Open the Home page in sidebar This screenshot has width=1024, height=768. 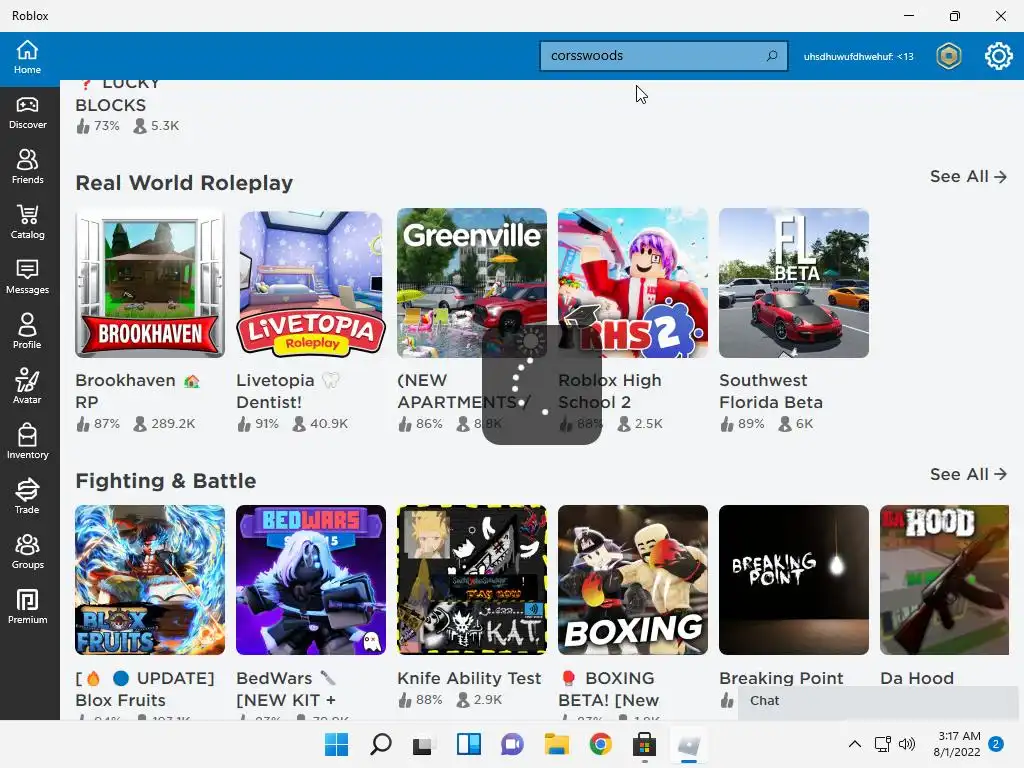pyautogui.click(x=27, y=57)
